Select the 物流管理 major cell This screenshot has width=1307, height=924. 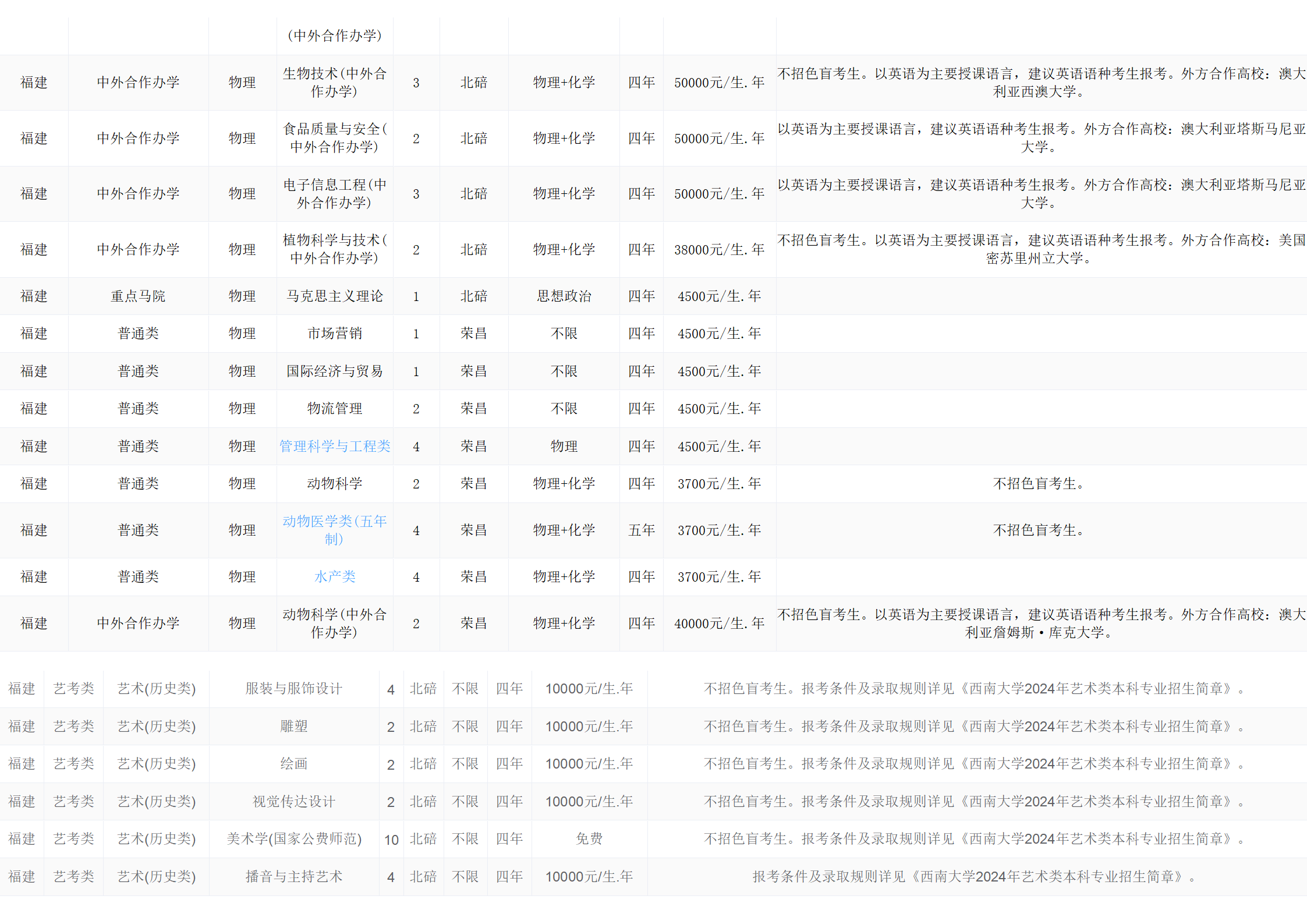click(335, 409)
